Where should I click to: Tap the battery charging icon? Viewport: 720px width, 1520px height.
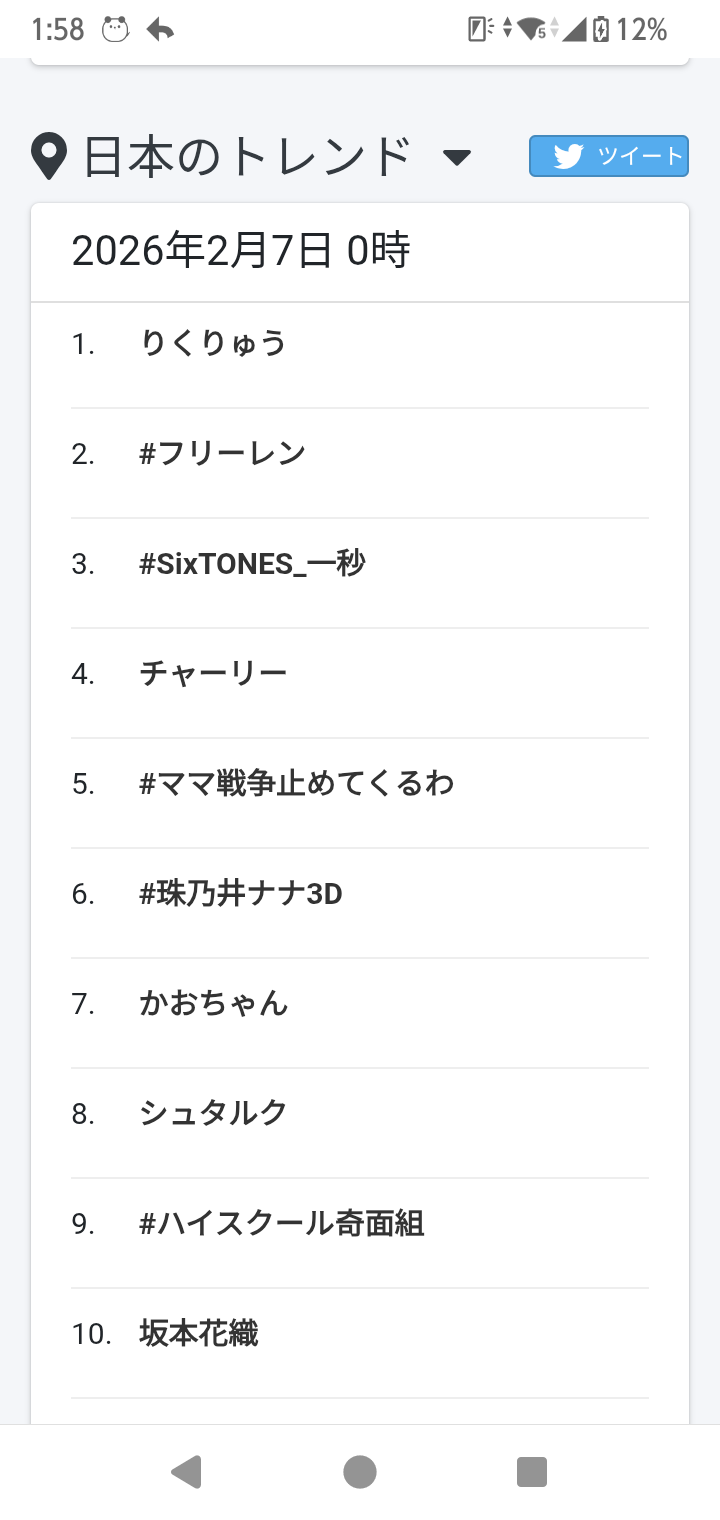pos(600,30)
